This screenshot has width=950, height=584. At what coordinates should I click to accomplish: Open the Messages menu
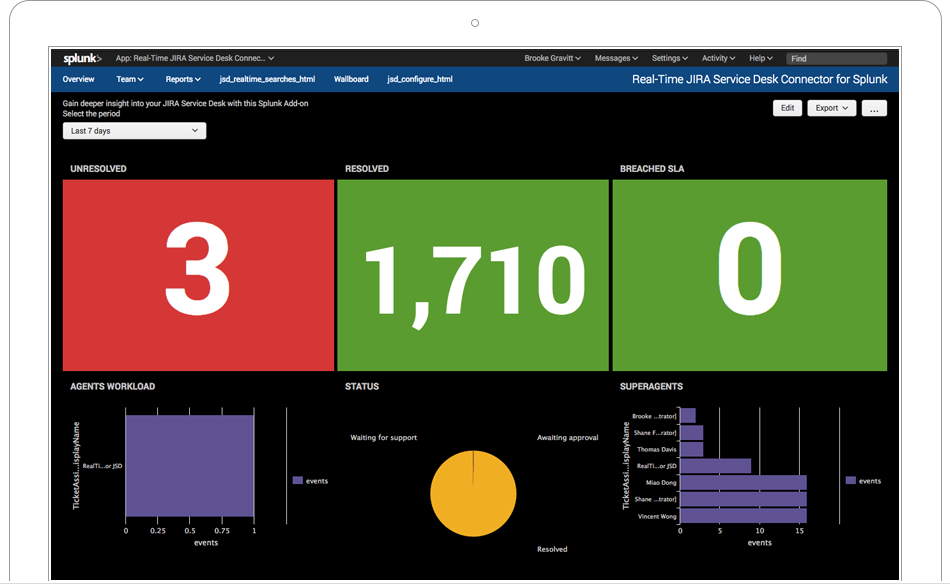[x=616, y=58]
